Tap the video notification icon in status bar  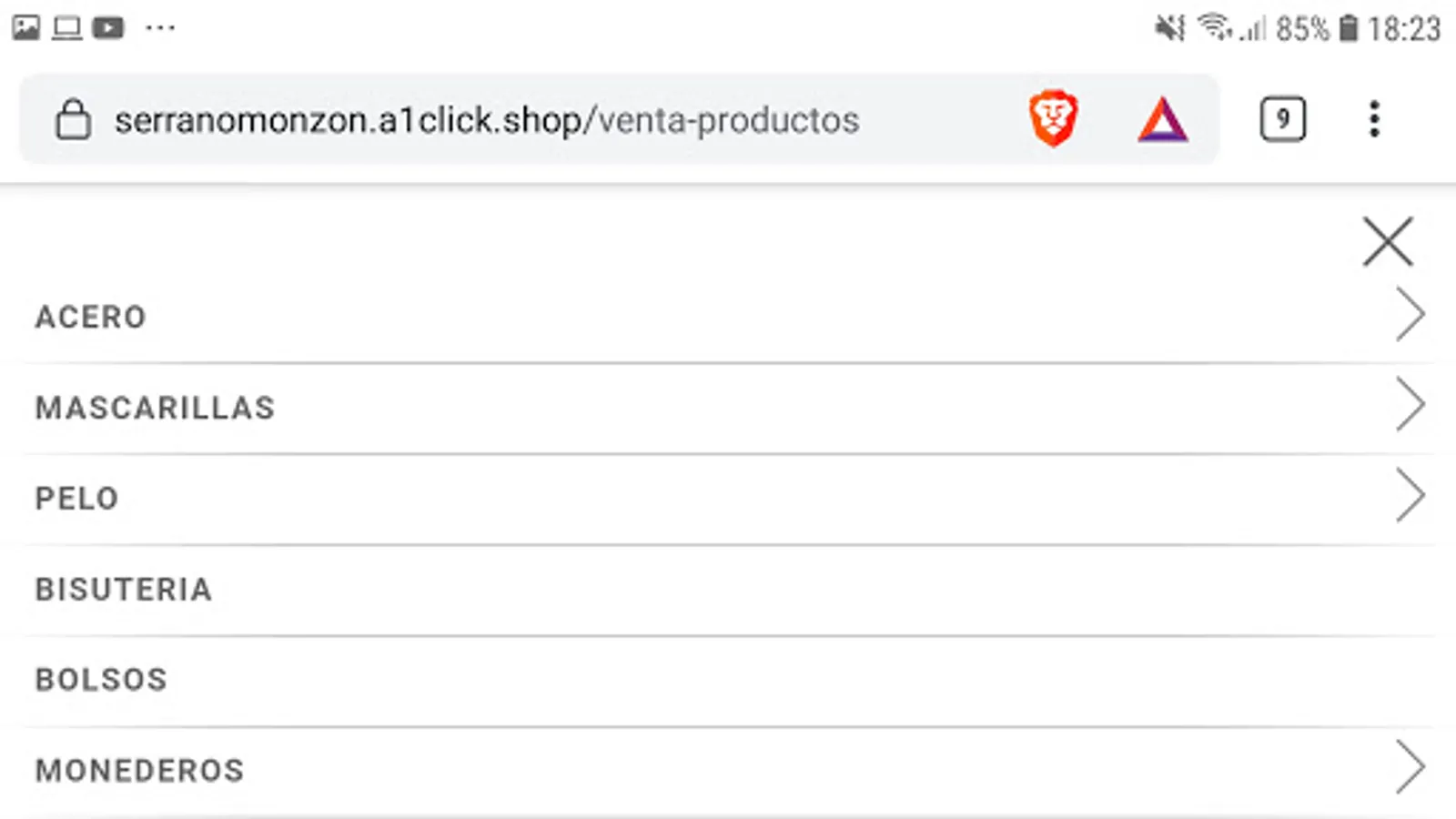tap(108, 27)
